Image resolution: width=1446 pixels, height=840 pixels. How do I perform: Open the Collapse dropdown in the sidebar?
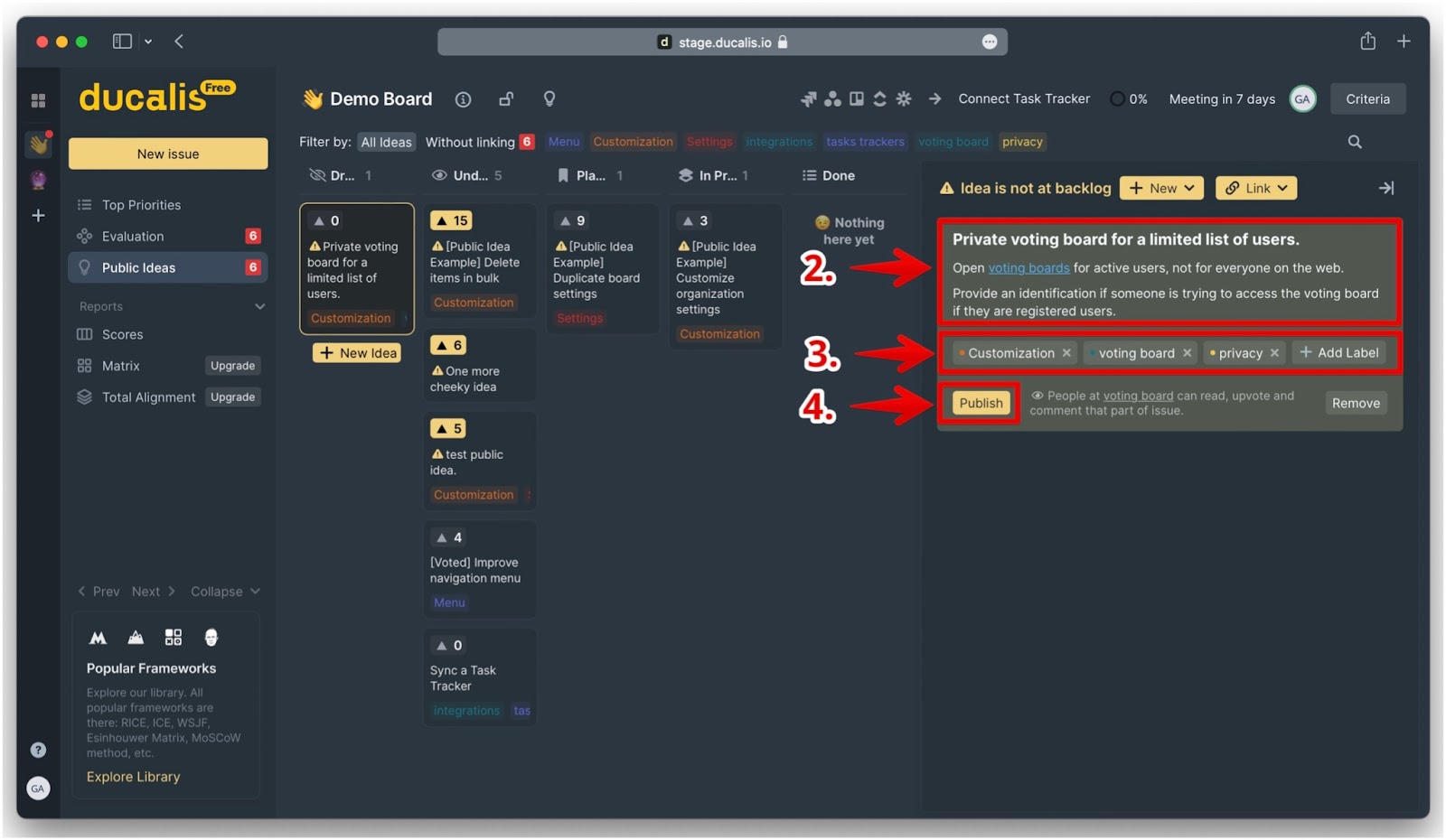tap(226, 592)
